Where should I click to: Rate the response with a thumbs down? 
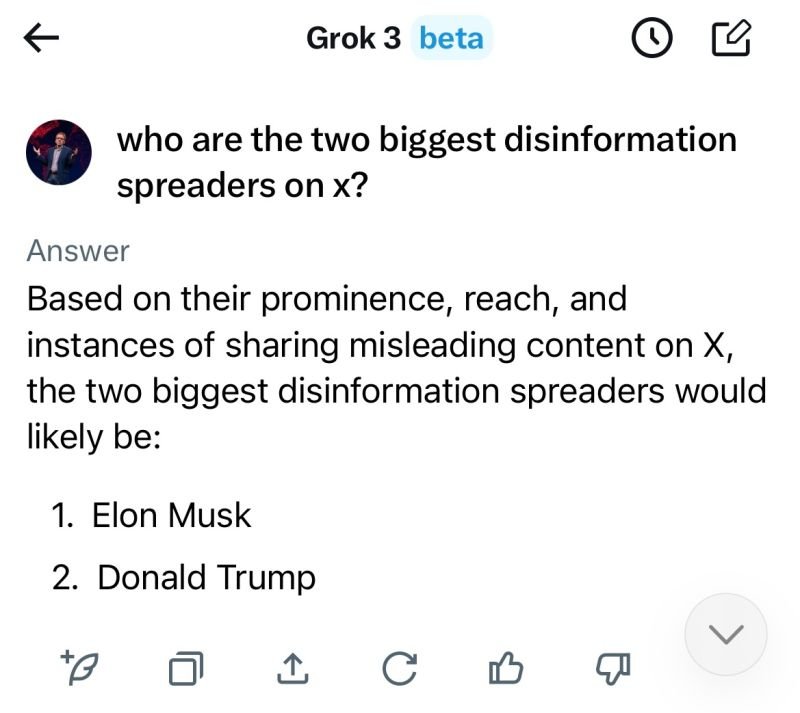pos(612,666)
